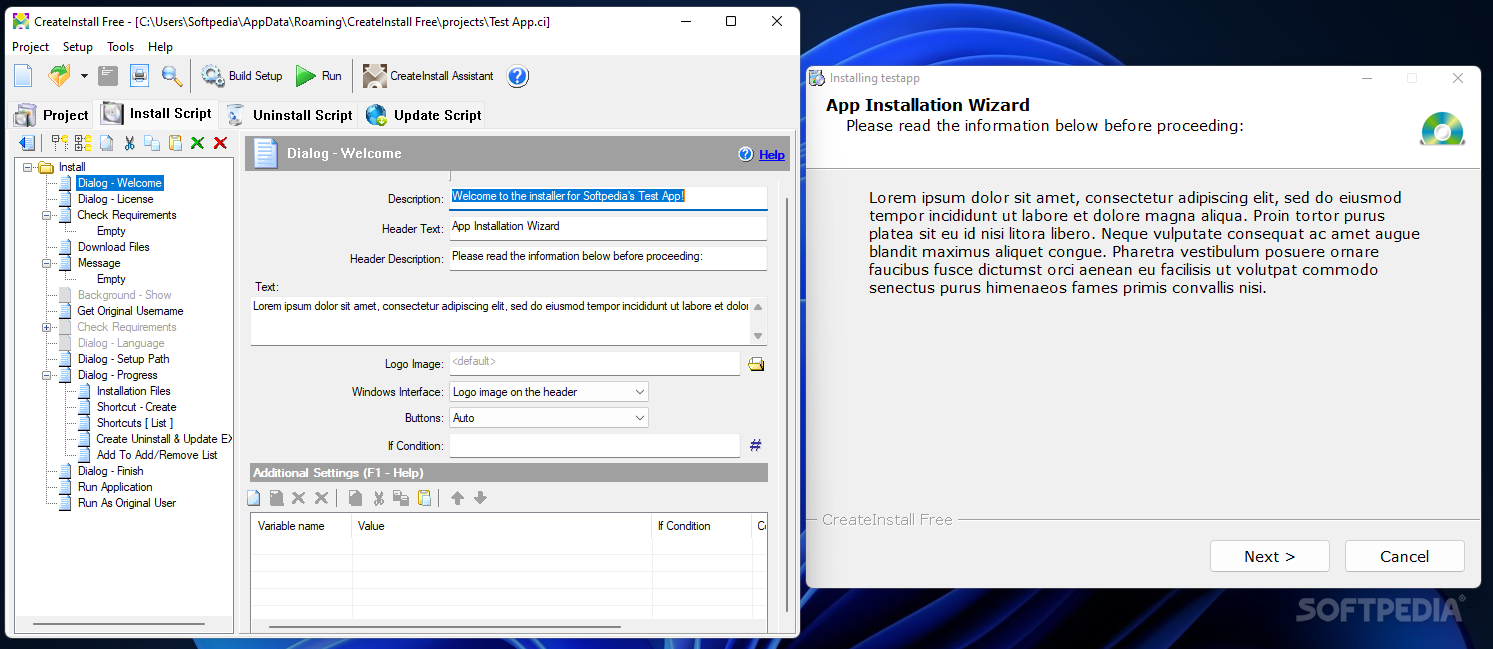Delete the command with the red X icon
Image resolution: width=1493 pixels, height=649 pixels.
coord(220,143)
